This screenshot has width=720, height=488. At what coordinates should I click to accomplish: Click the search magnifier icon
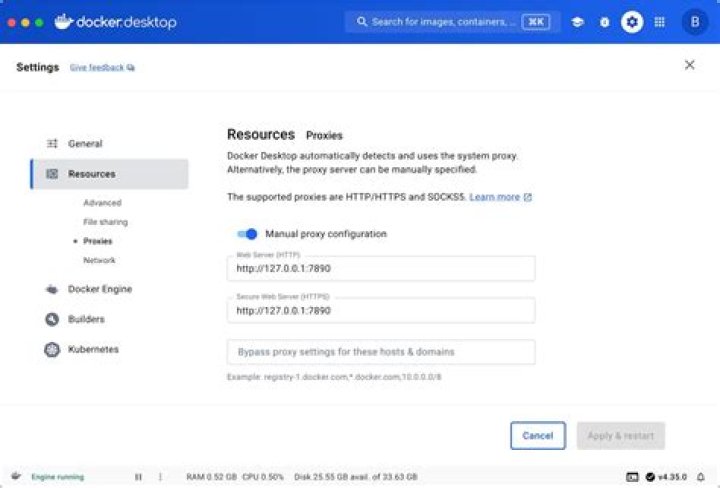point(362,22)
